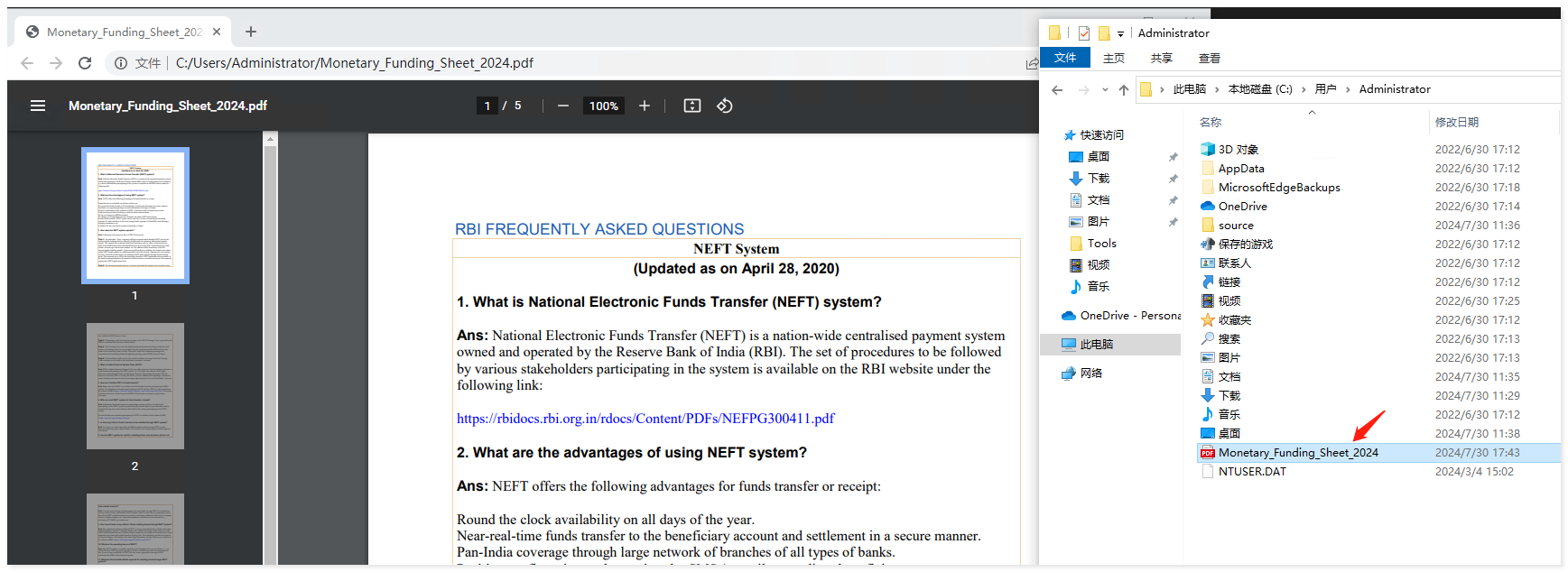Open the 文件 menu in Explorer
Screen dimensions: 1568x572
point(1065,58)
